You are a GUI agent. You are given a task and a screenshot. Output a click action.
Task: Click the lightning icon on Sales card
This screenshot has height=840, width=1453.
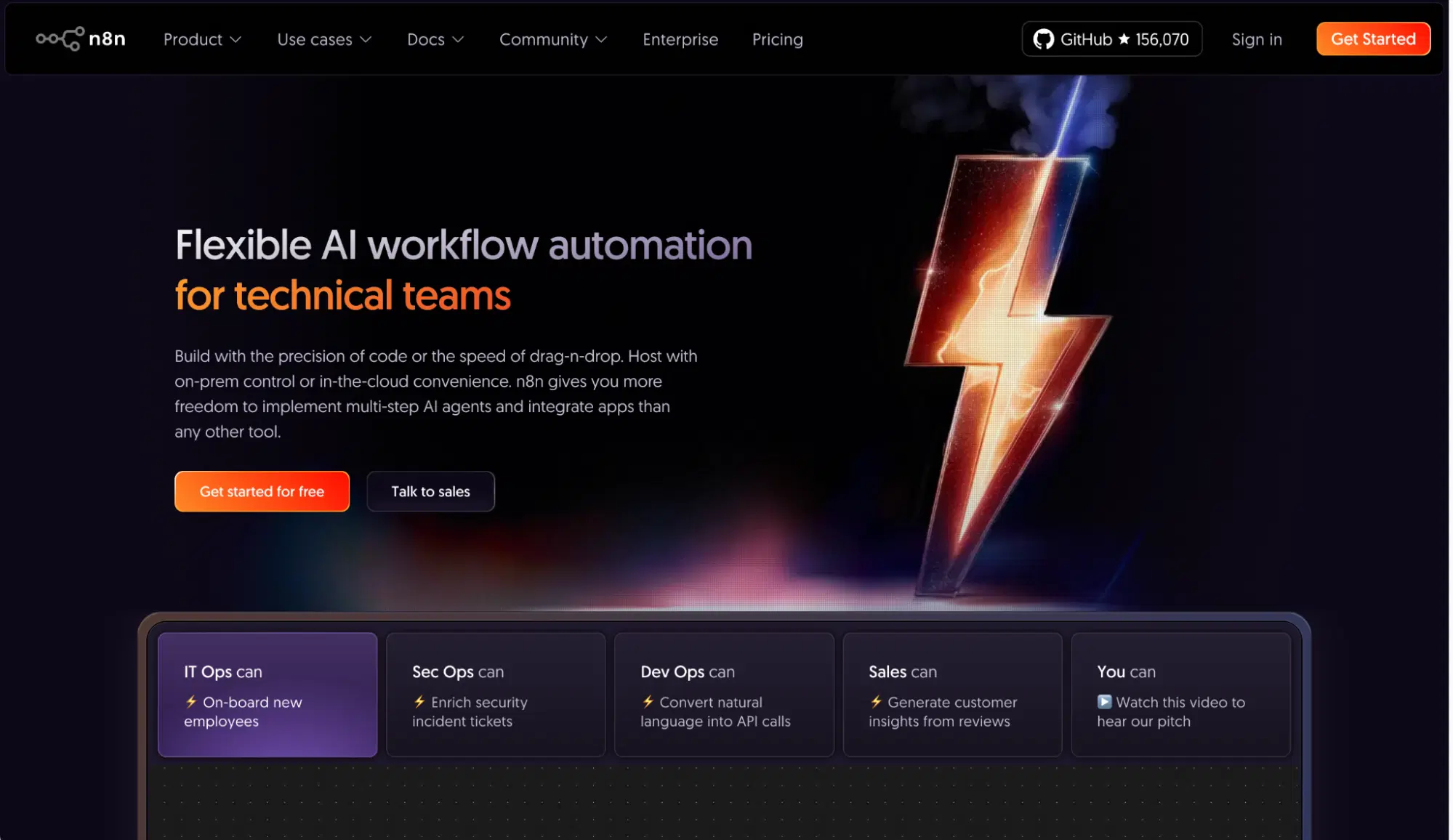coord(876,701)
